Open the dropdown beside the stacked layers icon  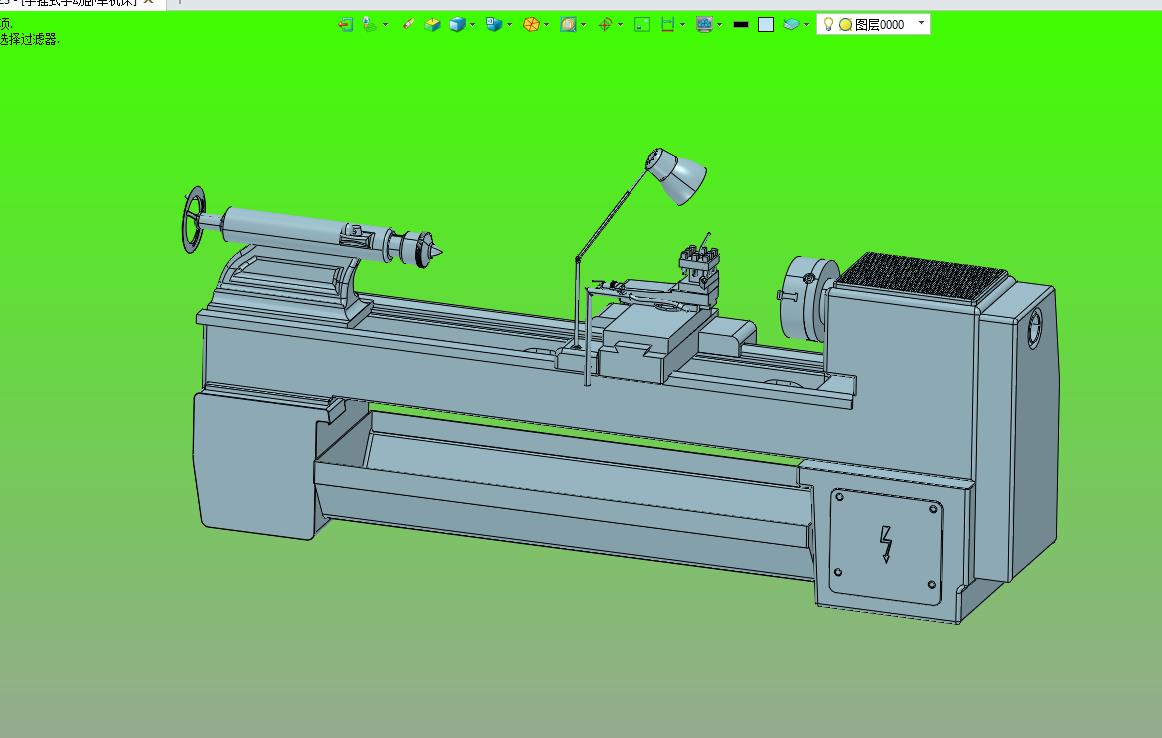806,24
